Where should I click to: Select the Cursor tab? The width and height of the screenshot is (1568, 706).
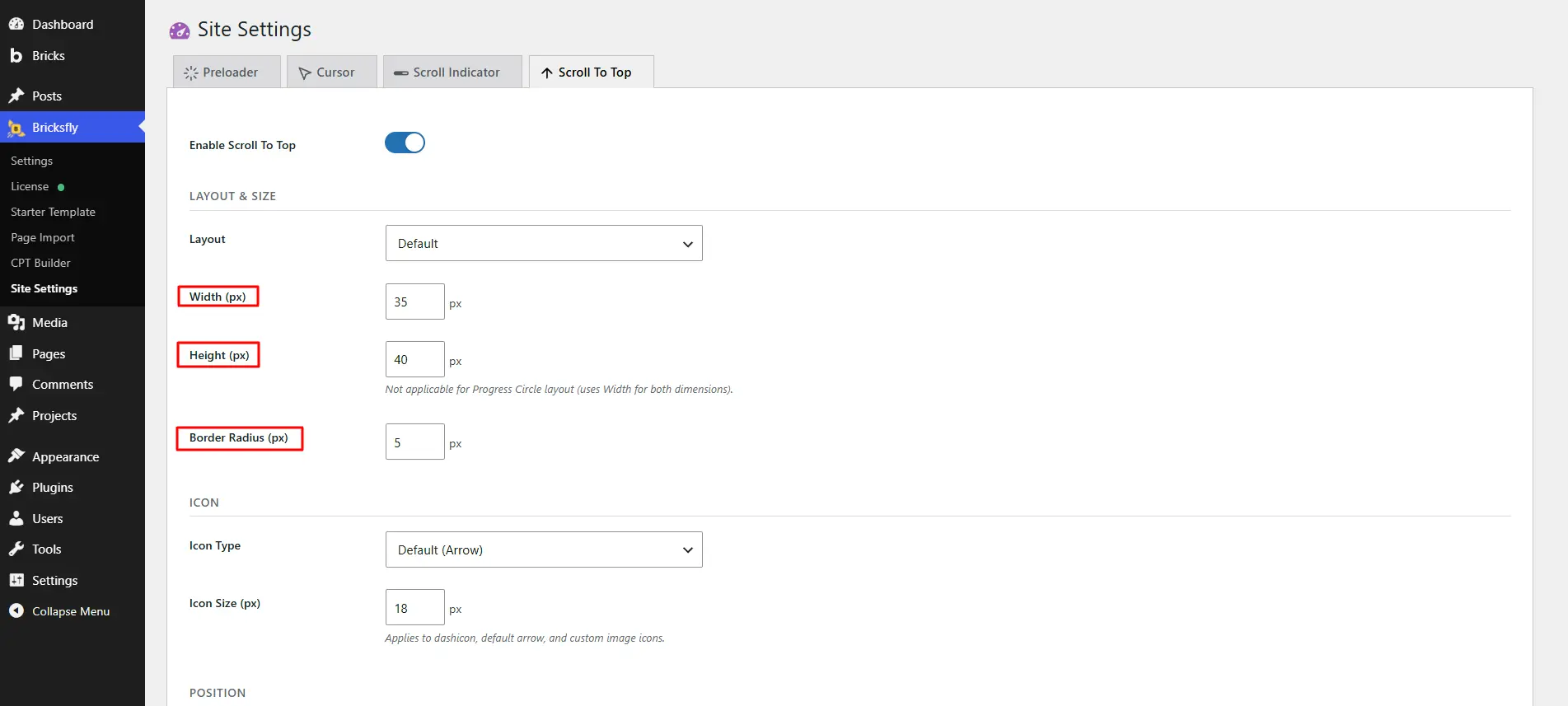pos(332,72)
